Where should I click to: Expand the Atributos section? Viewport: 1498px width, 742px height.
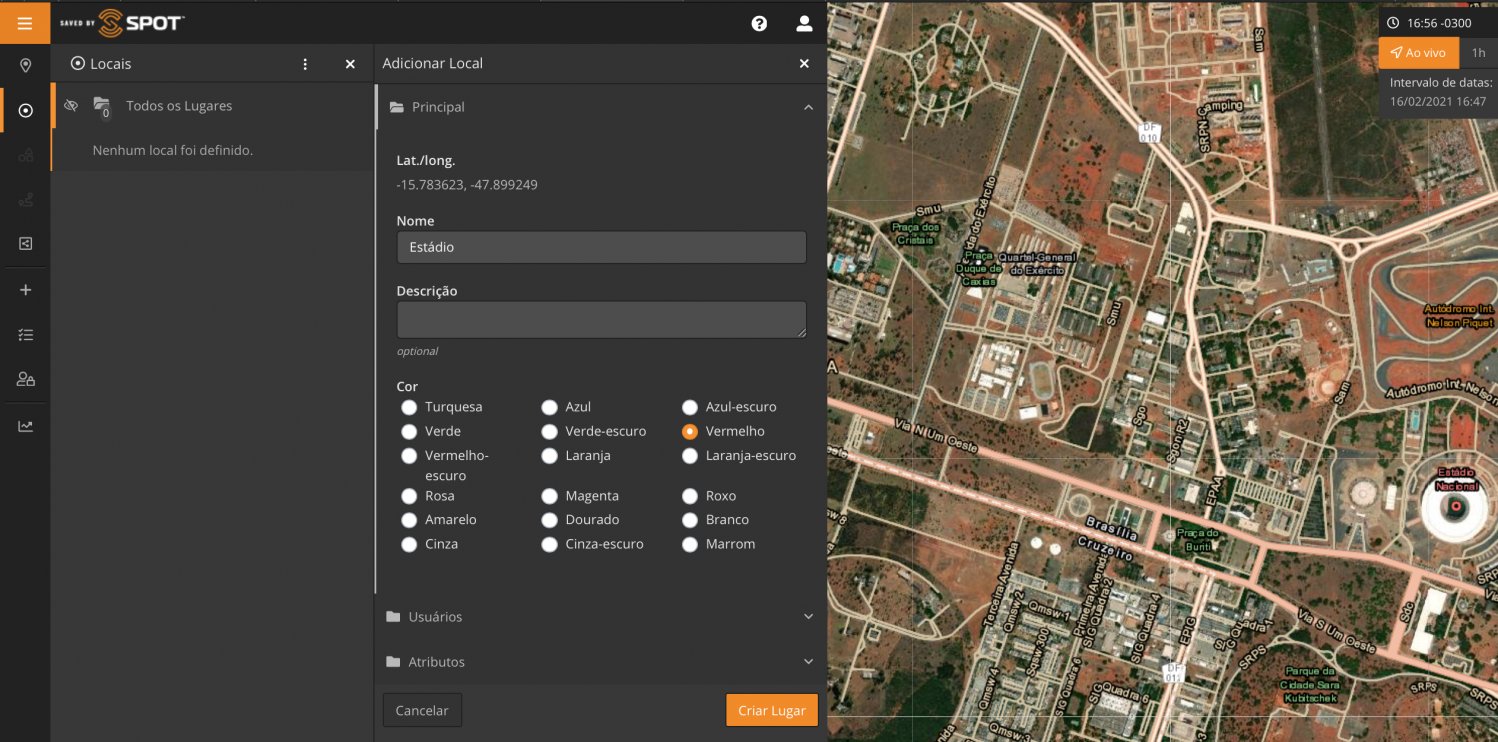pos(808,662)
